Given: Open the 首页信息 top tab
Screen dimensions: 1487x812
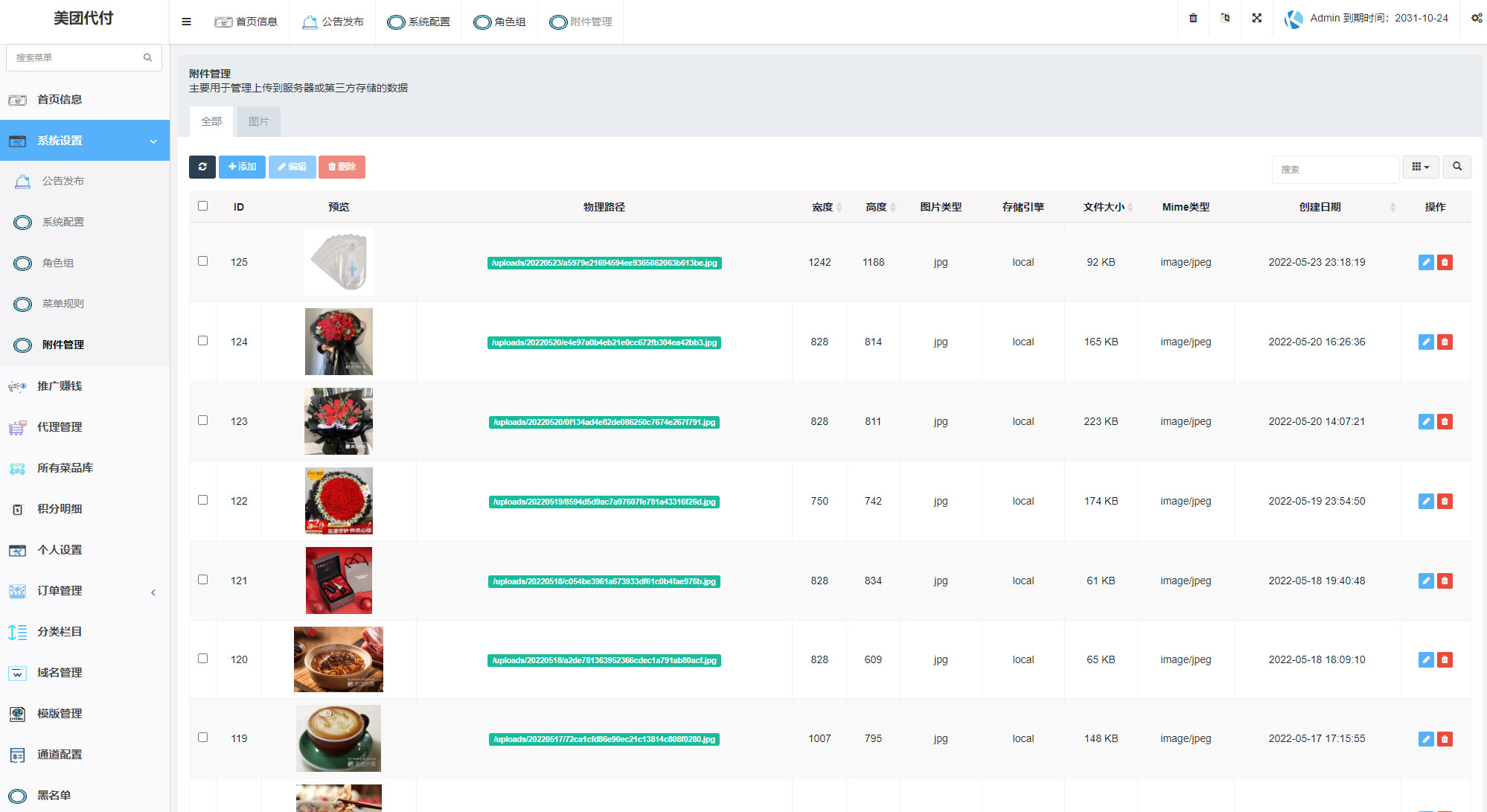Looking at the screenshot, I should click(x=246, y=22).
